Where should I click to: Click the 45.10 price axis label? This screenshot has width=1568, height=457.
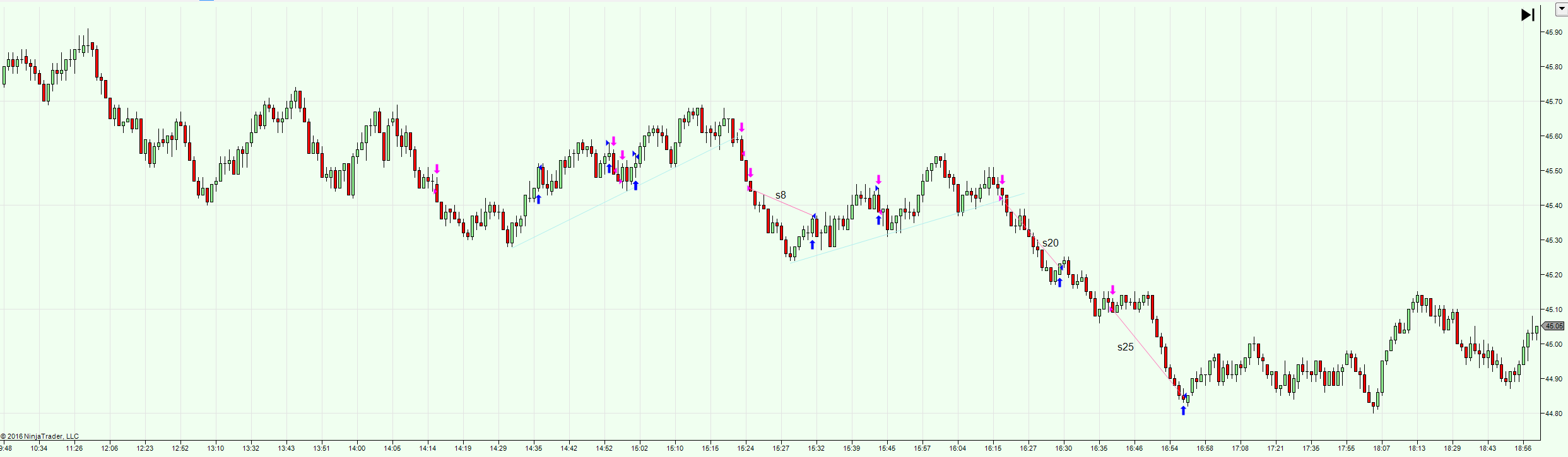click(x=1554, y=309)
